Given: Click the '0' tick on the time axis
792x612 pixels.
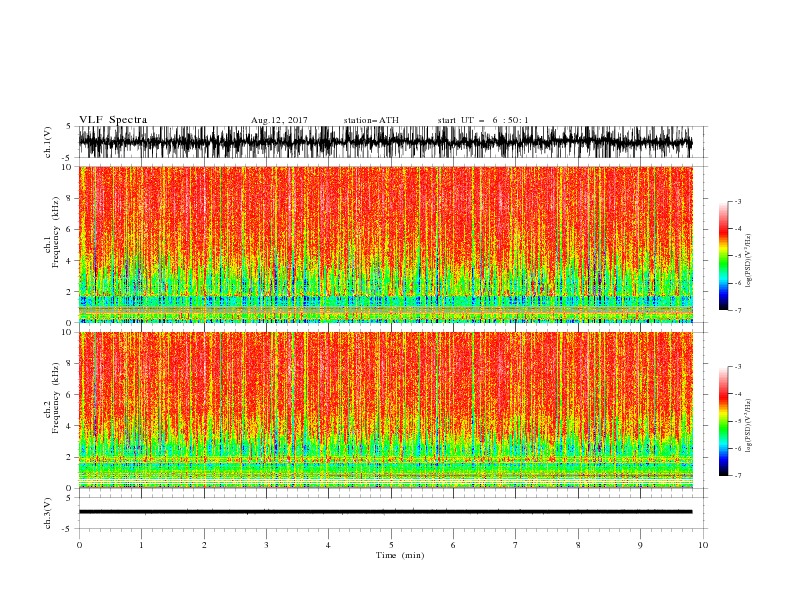Looking at the screenshot, I should pyautogui.click(x=79, y=545).
